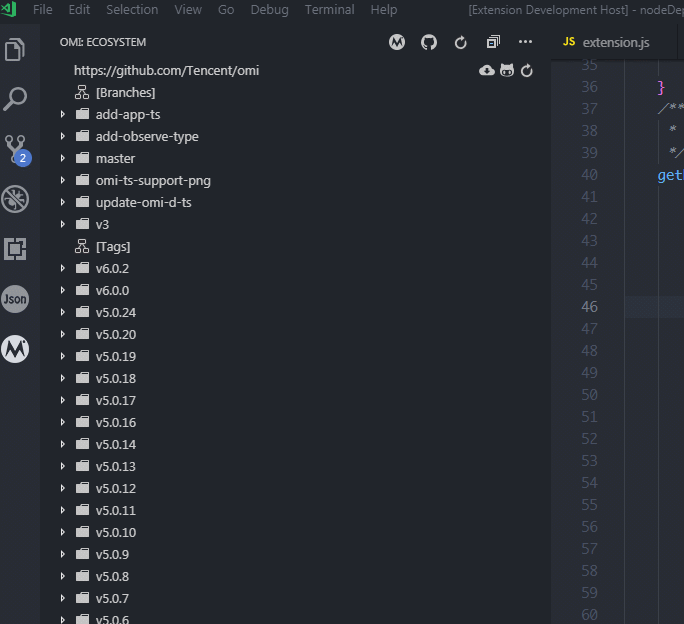The height and width of the screenshot is (624, 684).
Task: Click folder icon of master branch
Action: coord(82,158)
